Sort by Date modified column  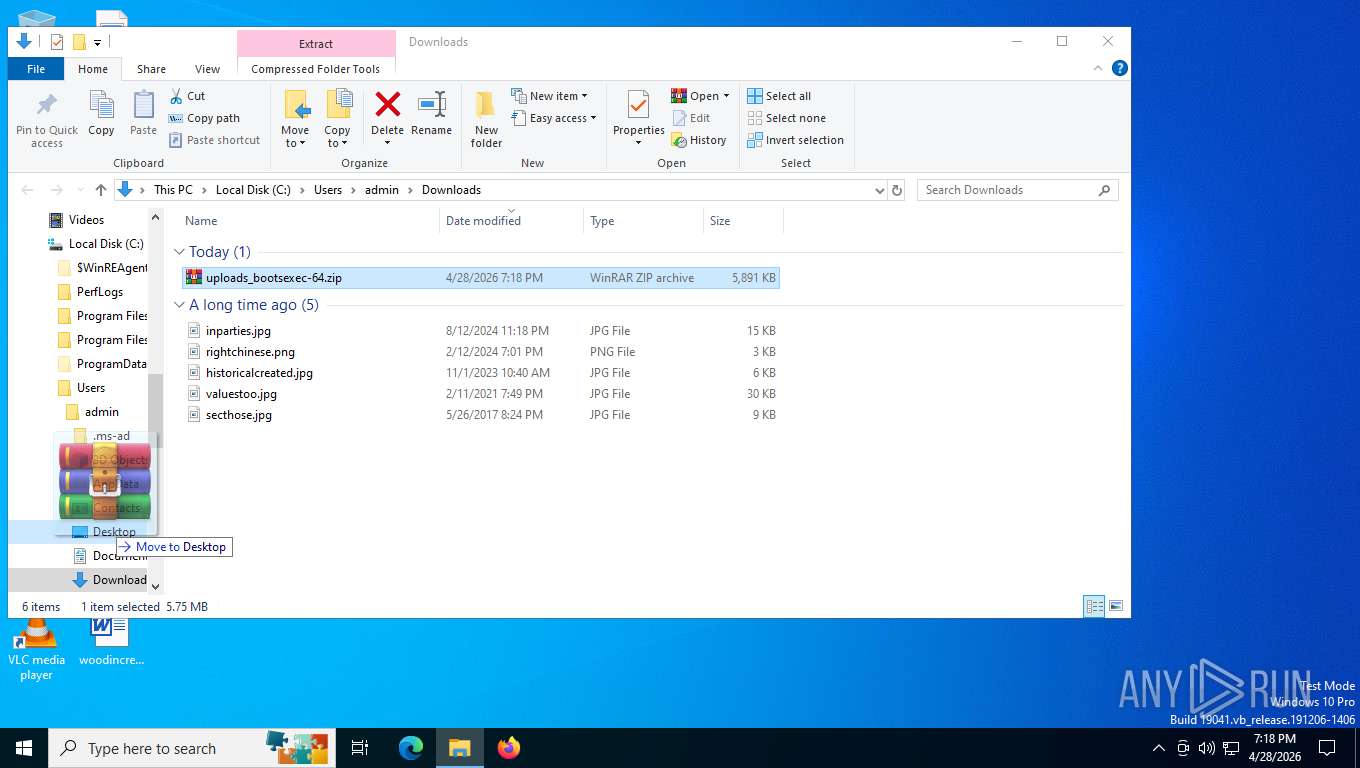click(511, 221)
